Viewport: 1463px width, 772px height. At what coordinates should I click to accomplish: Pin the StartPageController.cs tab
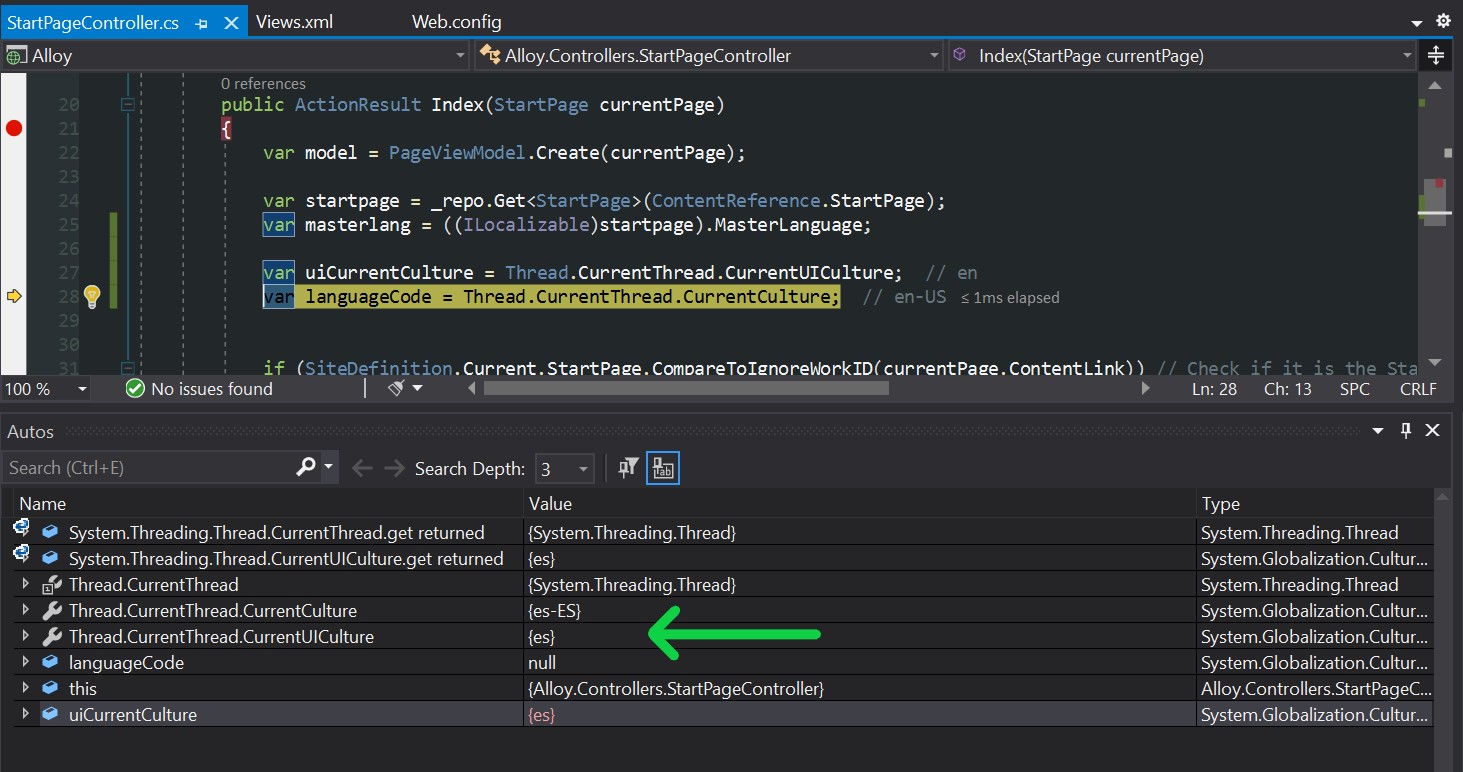(x=202, y=22)
